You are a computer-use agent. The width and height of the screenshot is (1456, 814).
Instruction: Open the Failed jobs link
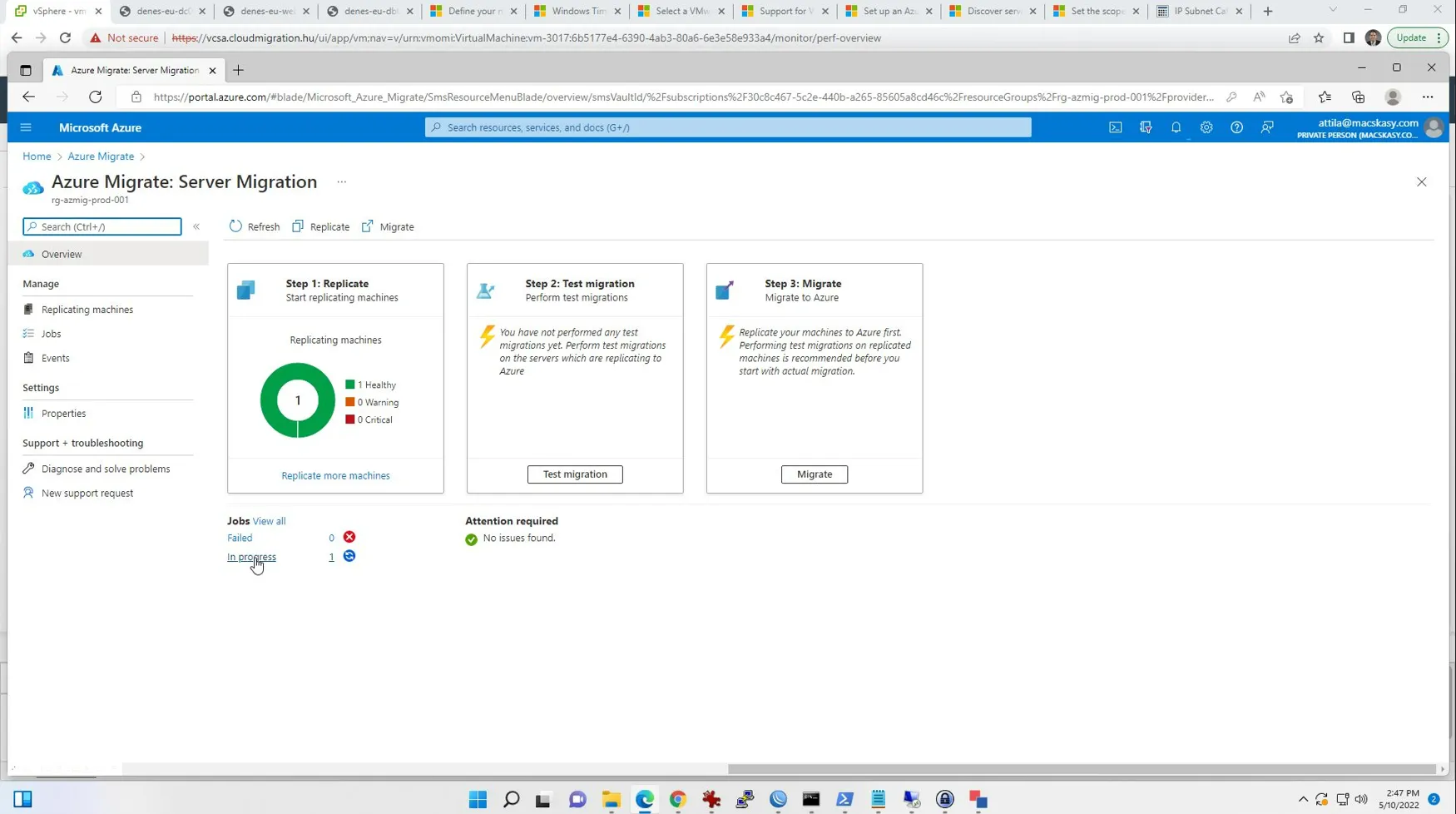click(240, 538)
